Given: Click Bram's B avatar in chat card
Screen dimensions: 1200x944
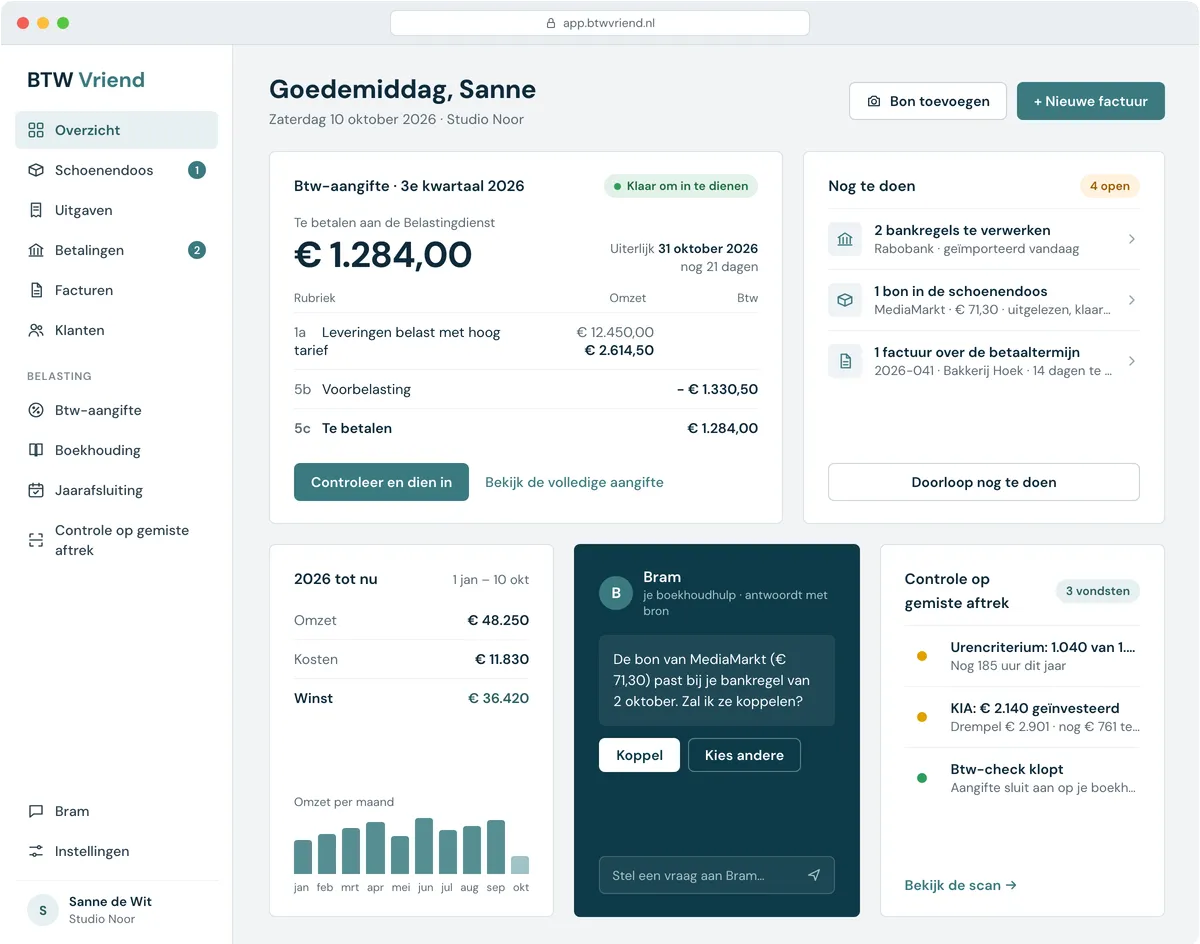Looking at the screenshot, I should click(x=616, y=593).
